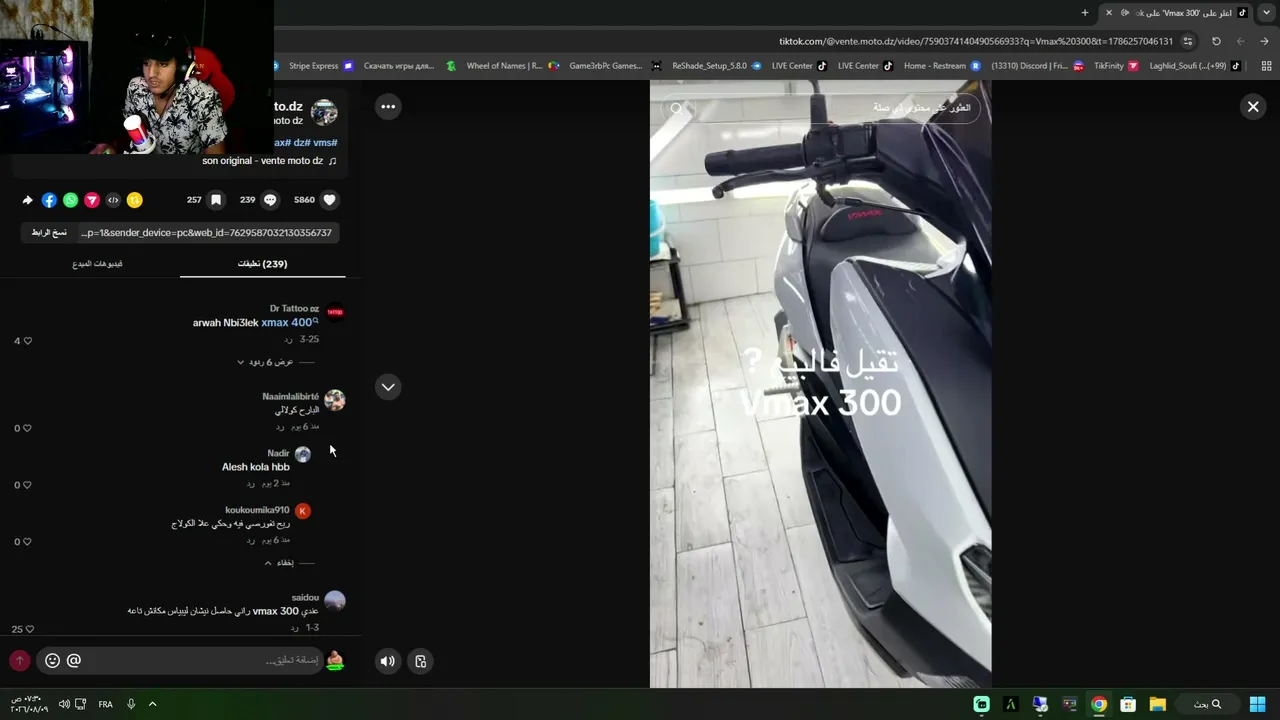
Task: Toggle the clipboard-style button beside the volume icon
Action: point(421,661)
